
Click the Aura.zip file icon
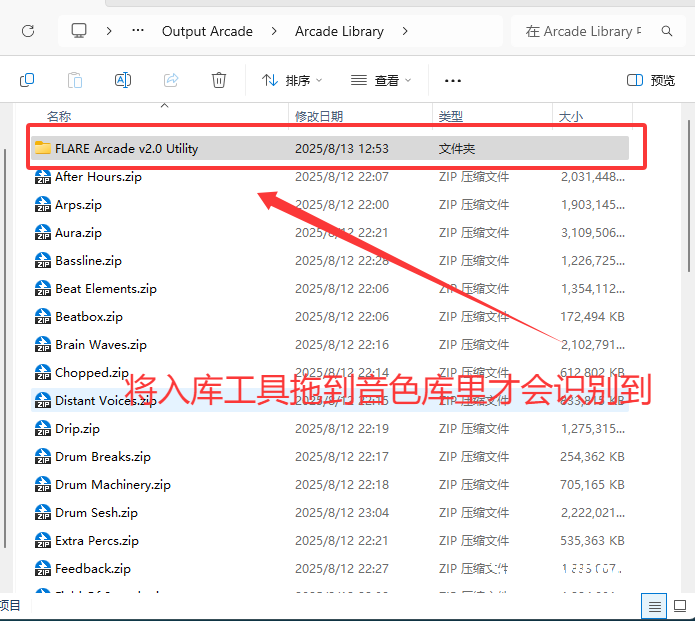click(43, 232)
